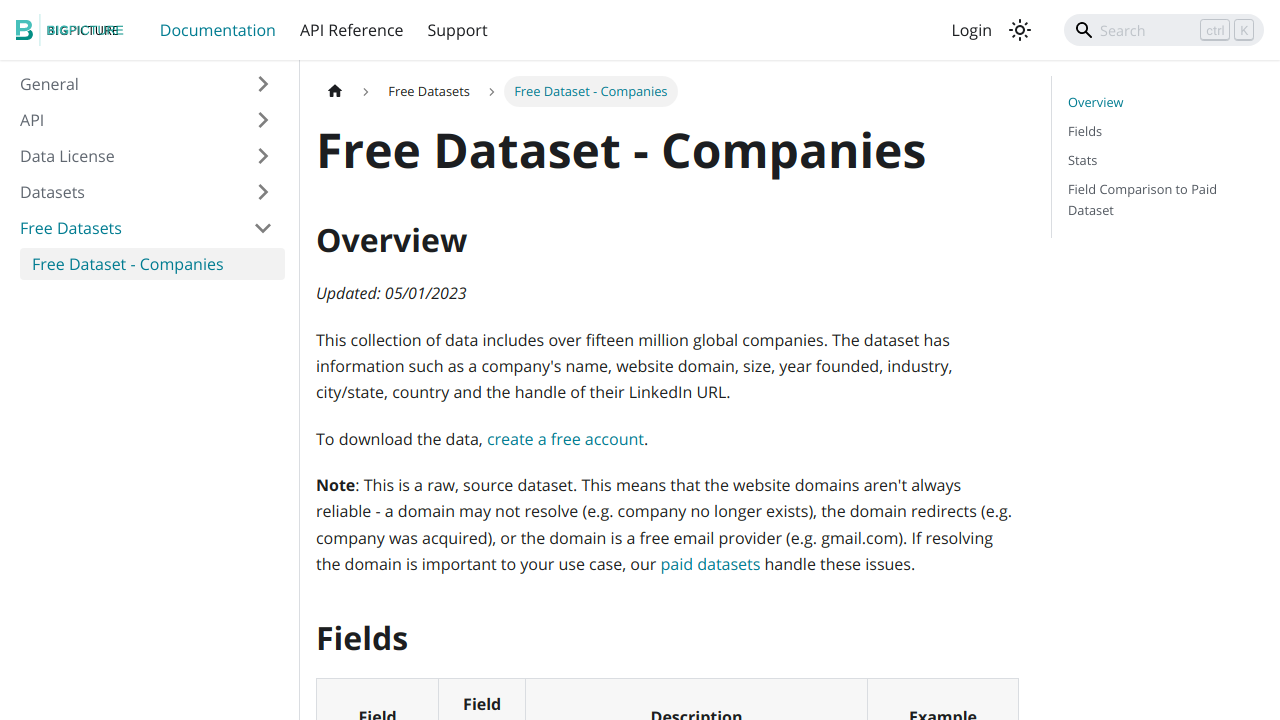
Task: Jump to 'Field Comparison to Paid Dataset' section
Action: (x=1142, y=200)
